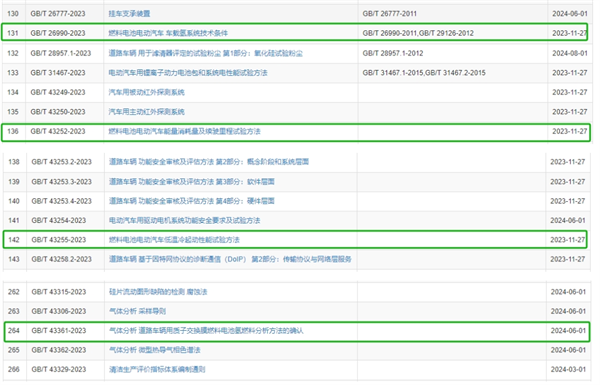
Task: Click serial number 134 in the first column
Action: [13, 92]
